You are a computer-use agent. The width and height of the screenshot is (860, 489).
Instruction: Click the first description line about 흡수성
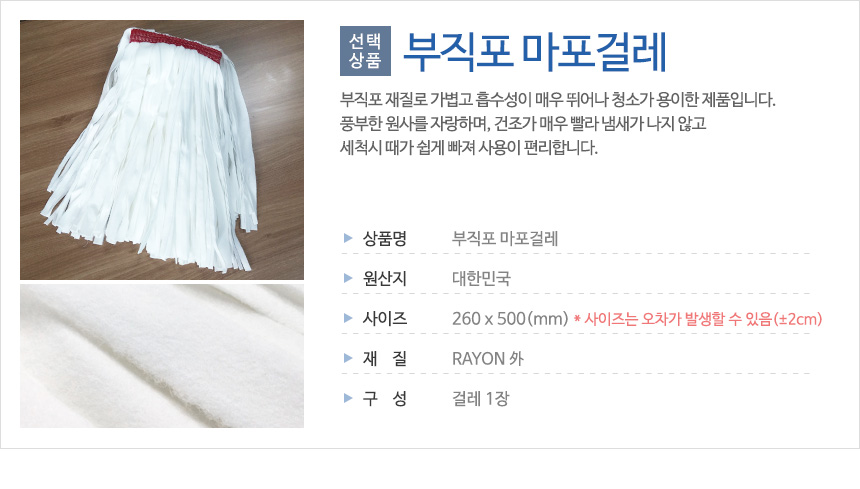point(557,100)
